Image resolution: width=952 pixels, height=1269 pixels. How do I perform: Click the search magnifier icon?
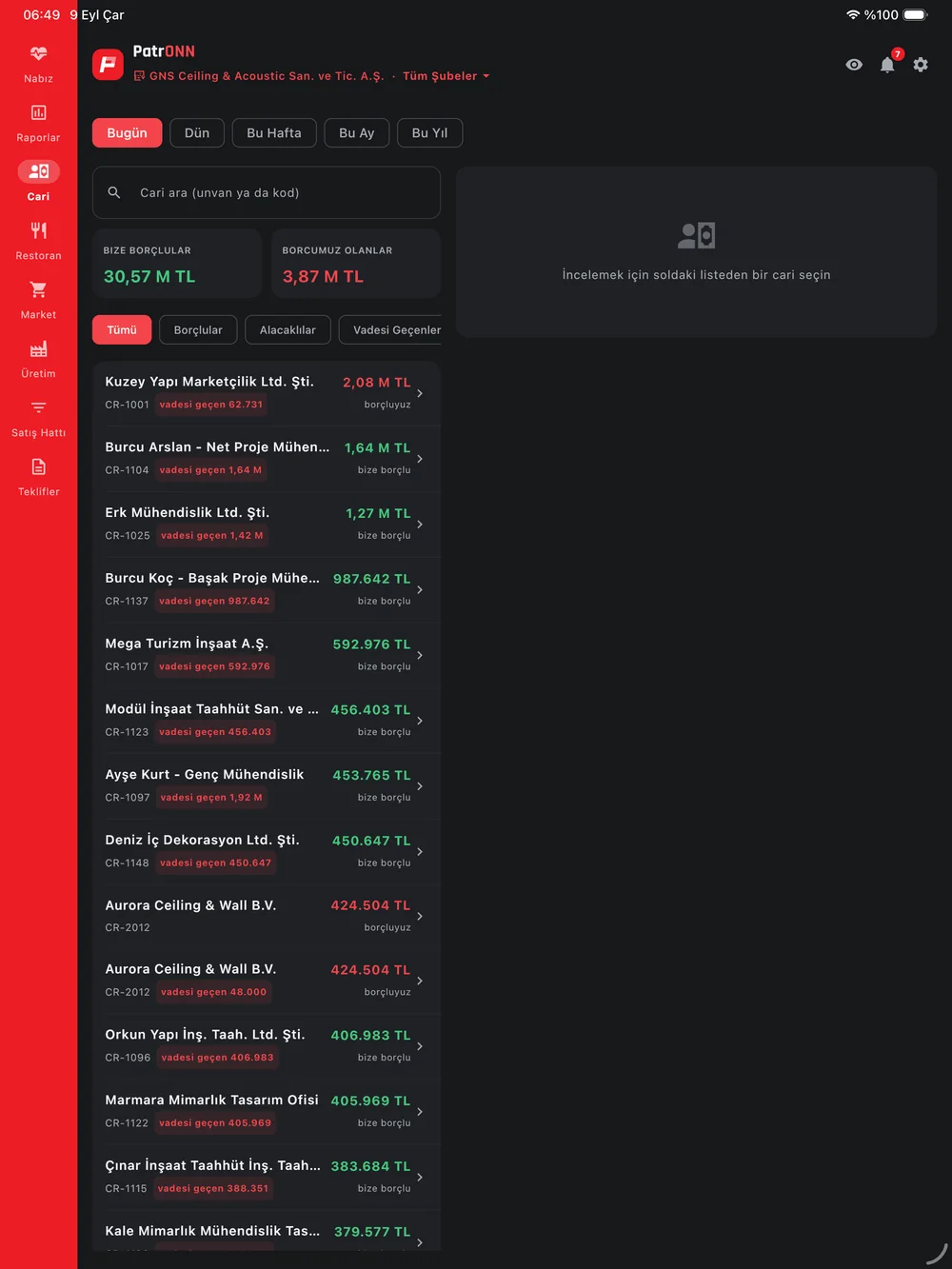pyautogui.click(x=114, y=192)
